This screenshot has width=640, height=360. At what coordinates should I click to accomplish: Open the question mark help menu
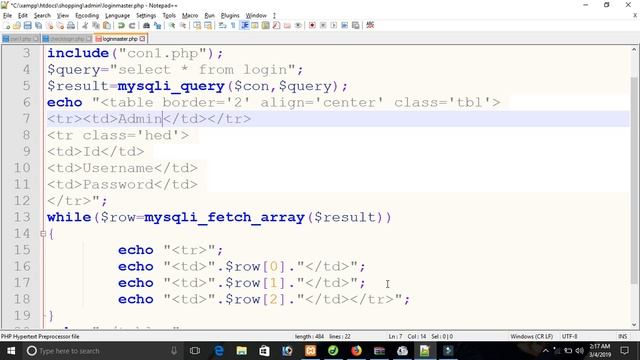(x=274, y=16)
